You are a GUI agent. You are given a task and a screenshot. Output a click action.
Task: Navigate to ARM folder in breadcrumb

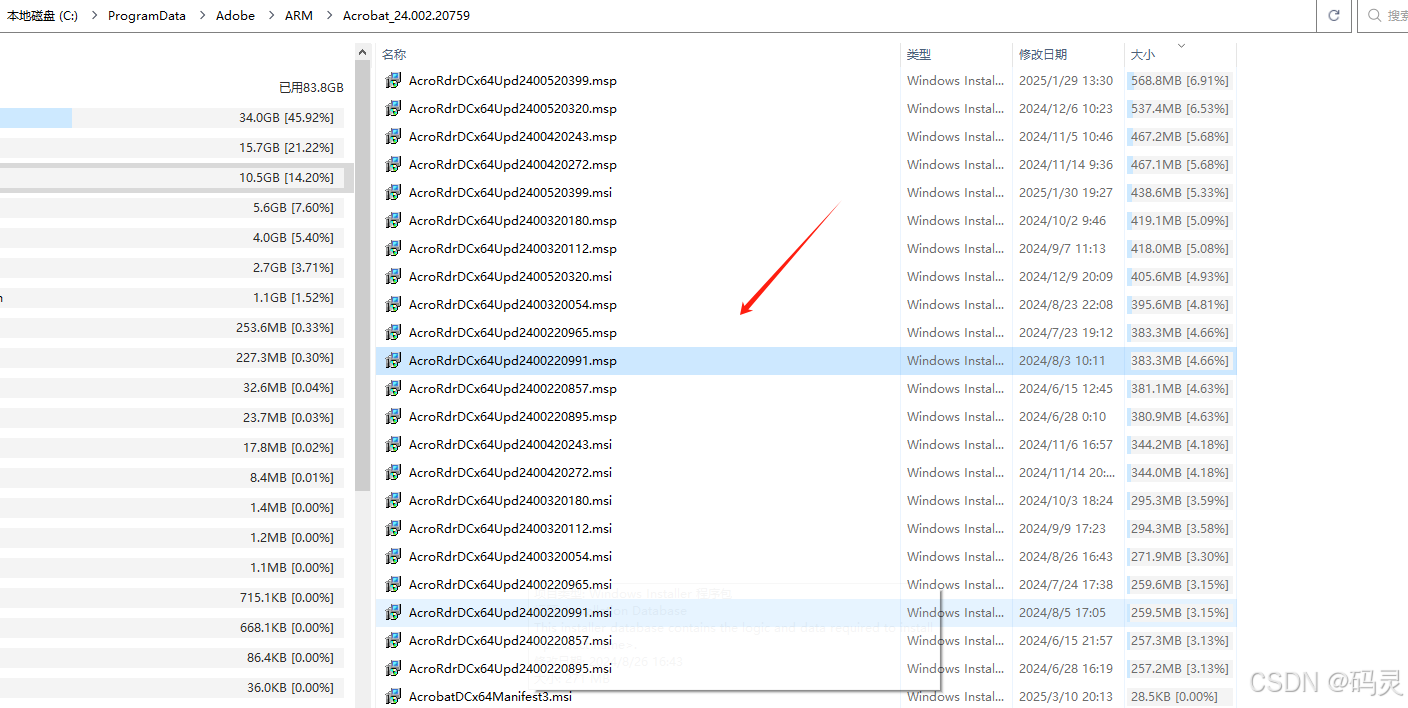[x=299, y=16]
